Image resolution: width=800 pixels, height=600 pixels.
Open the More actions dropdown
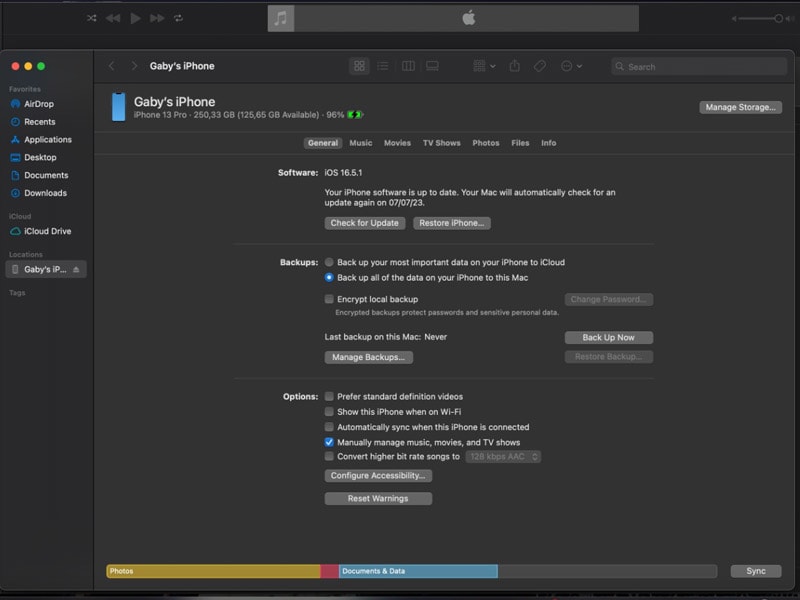571,66
